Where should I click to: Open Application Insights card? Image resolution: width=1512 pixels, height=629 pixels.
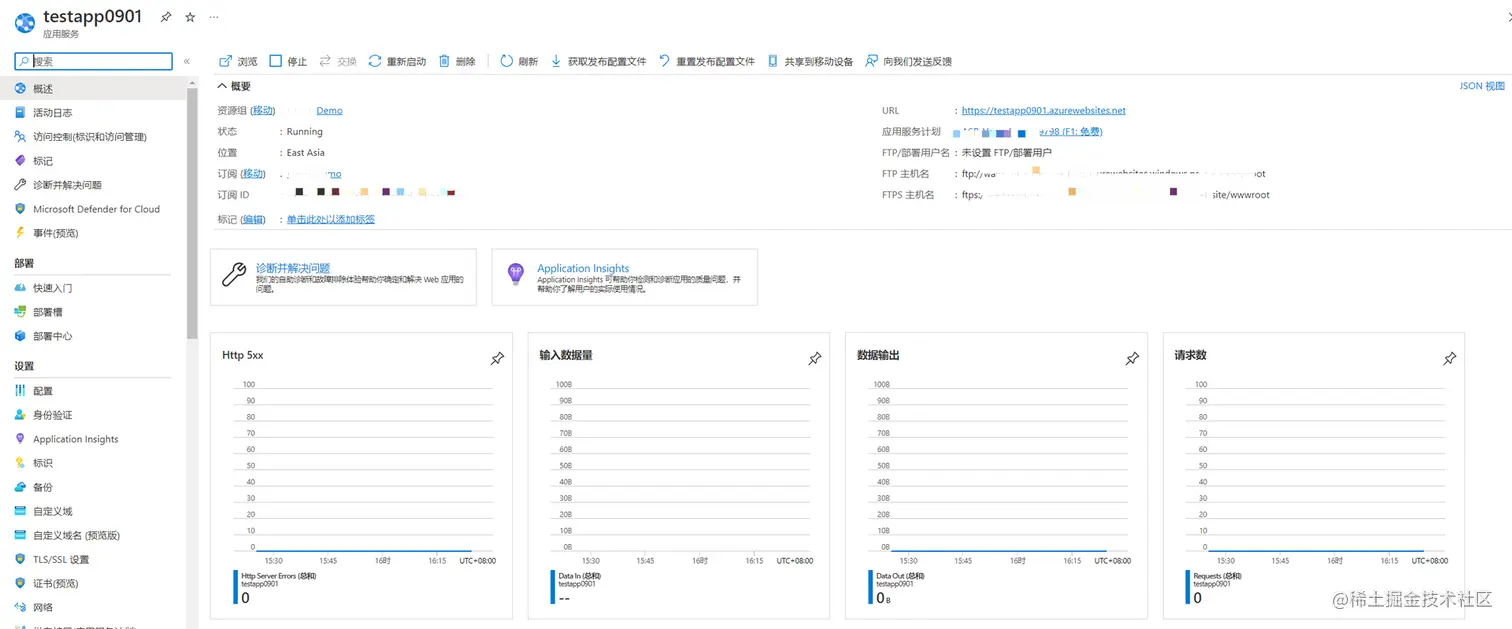pos(624,277)
